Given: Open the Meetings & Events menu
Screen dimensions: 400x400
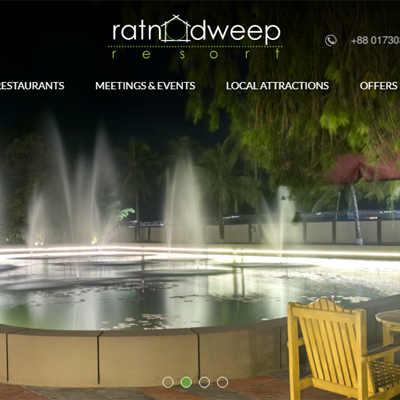Looking at the screenshot, I should pyautogui.click(x=145, y=86).
